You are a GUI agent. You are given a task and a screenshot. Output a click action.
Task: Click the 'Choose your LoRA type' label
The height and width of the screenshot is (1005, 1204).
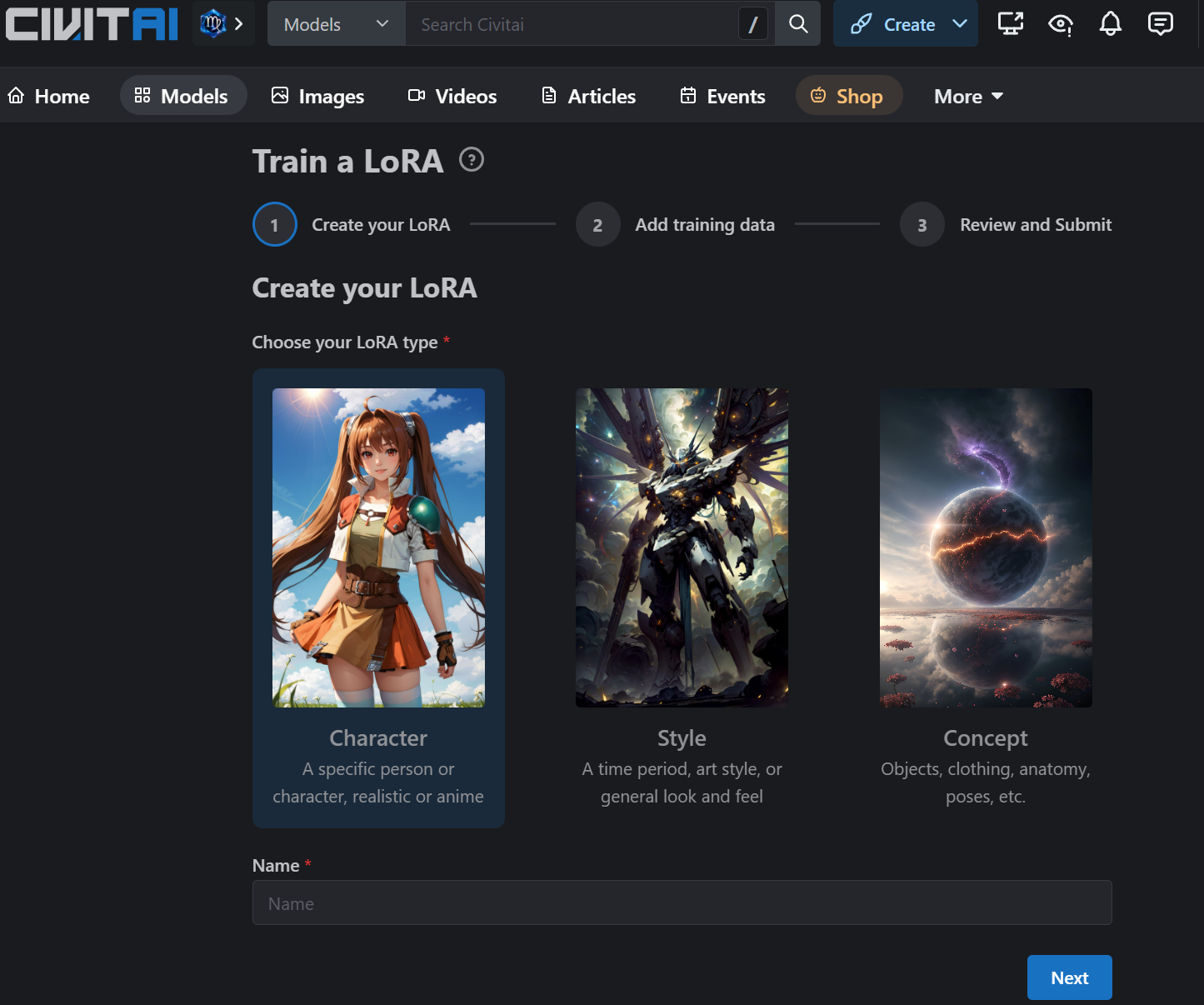(x=345, y=342)
